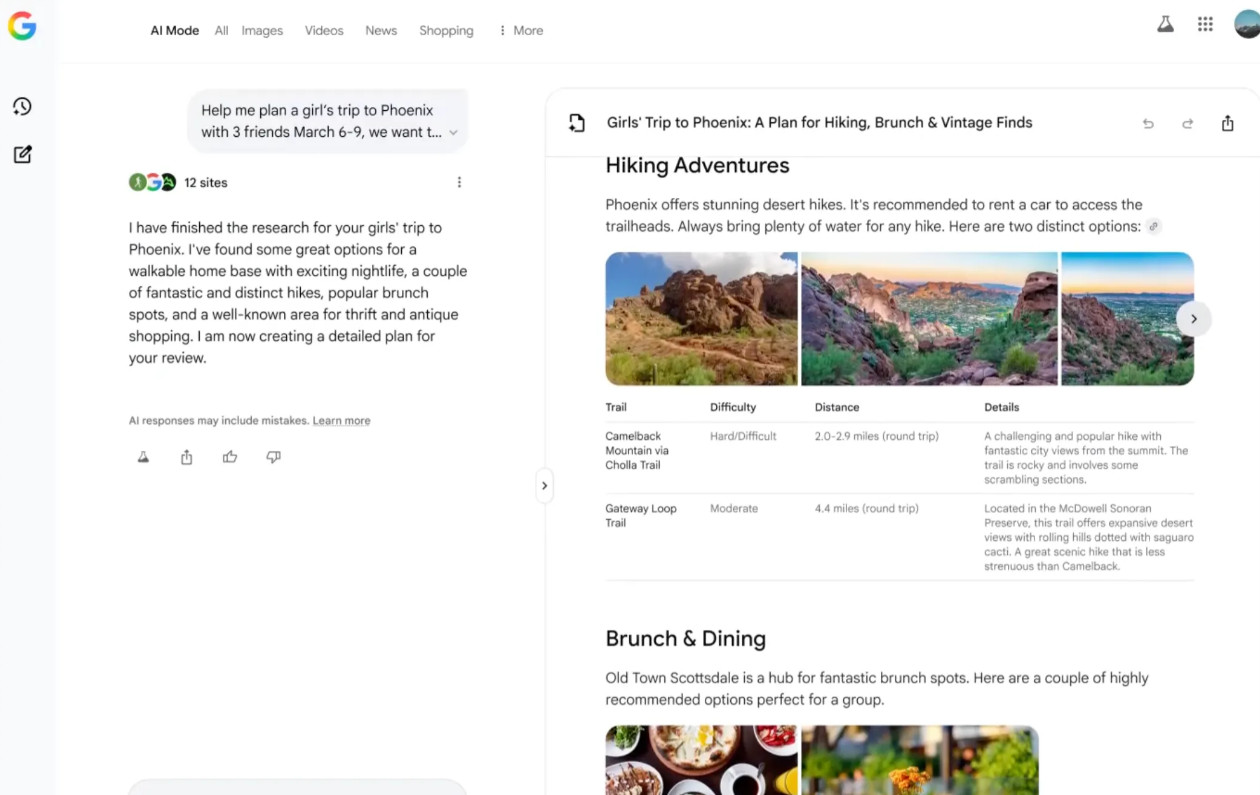Collapse the side panel with chevron handle
The image size is (1260, 795).
(x=544, y=486)
